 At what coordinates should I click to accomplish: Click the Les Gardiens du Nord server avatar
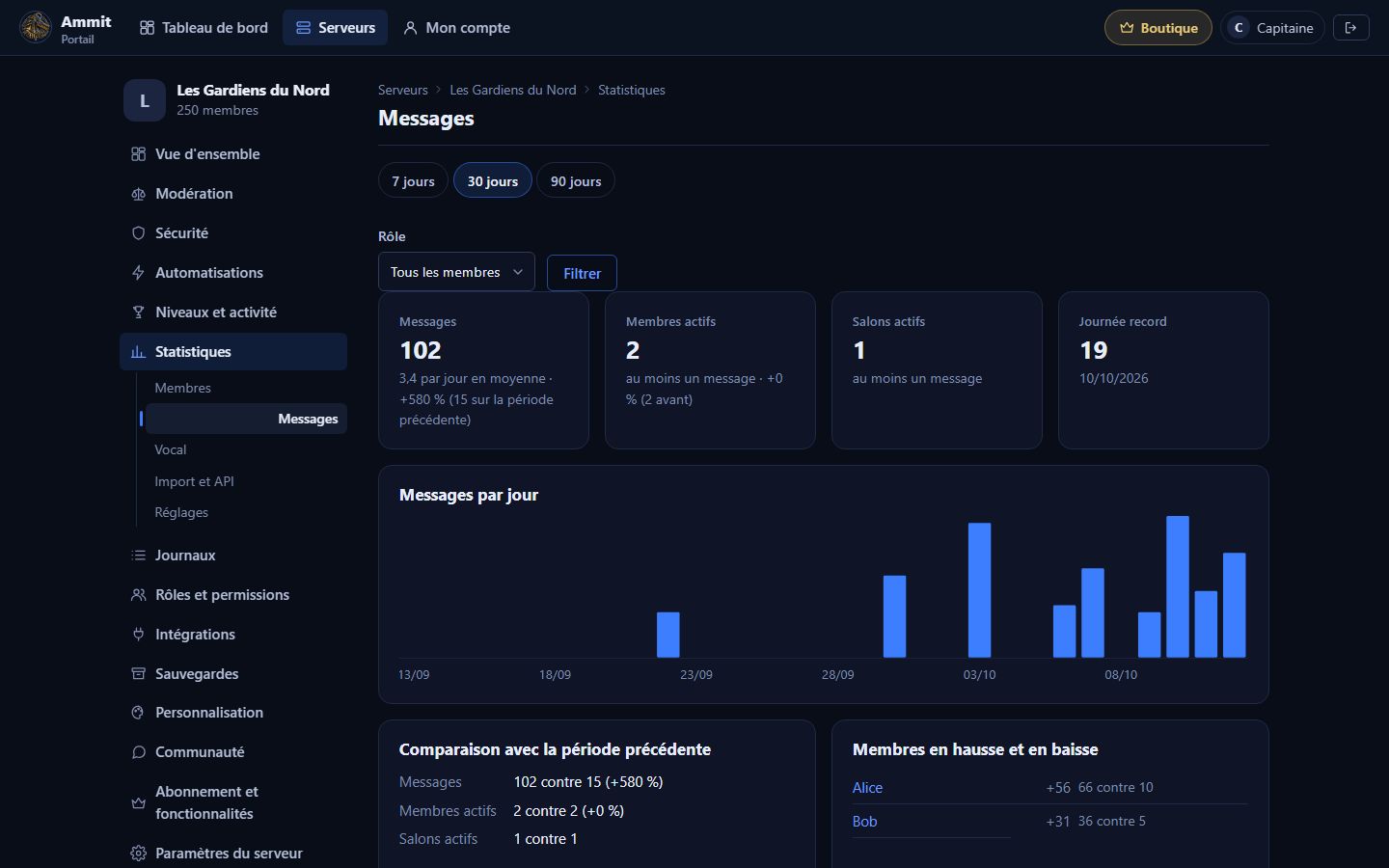click(145, 100)
